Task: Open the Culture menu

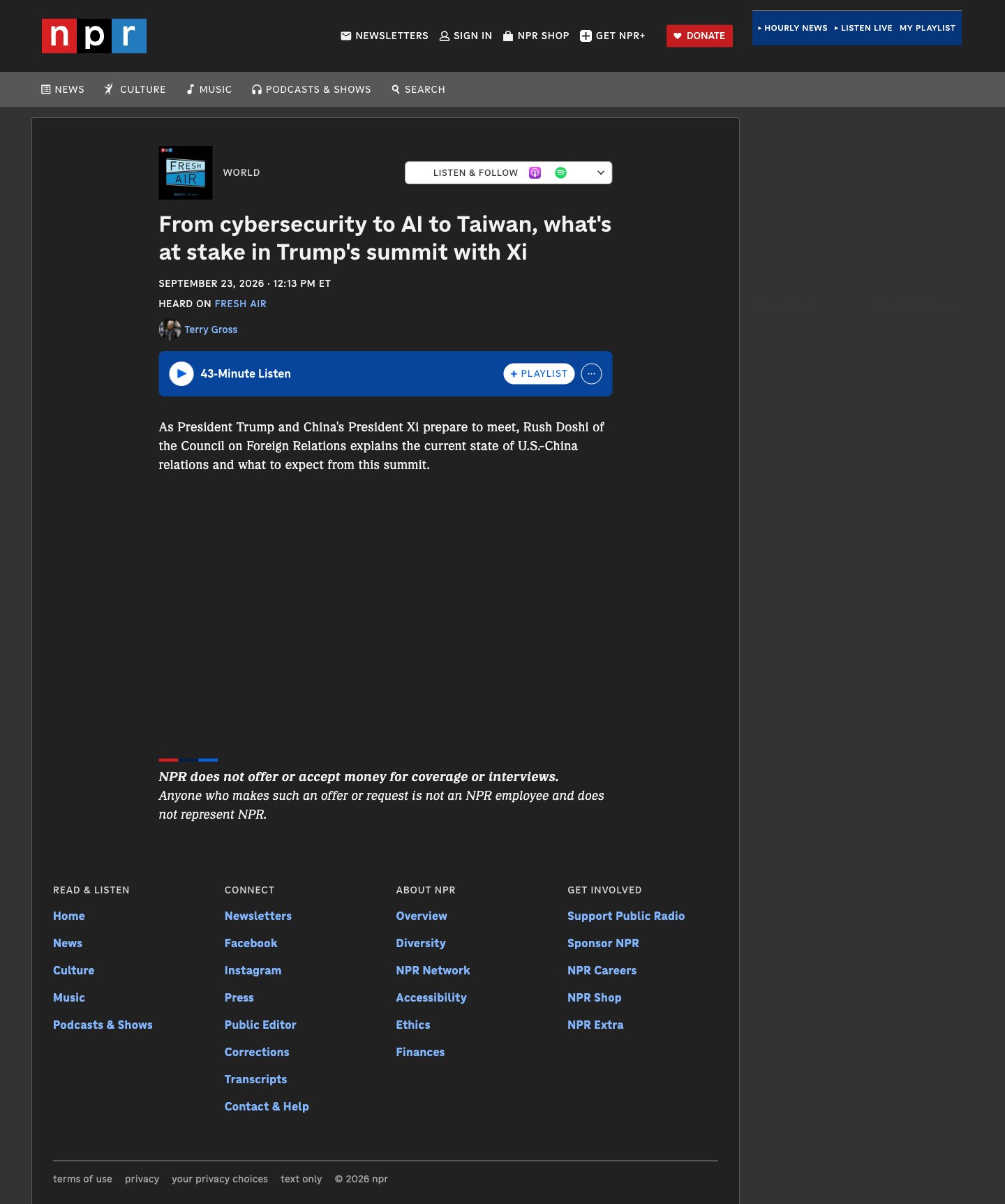Action: (x=135, y=89)
